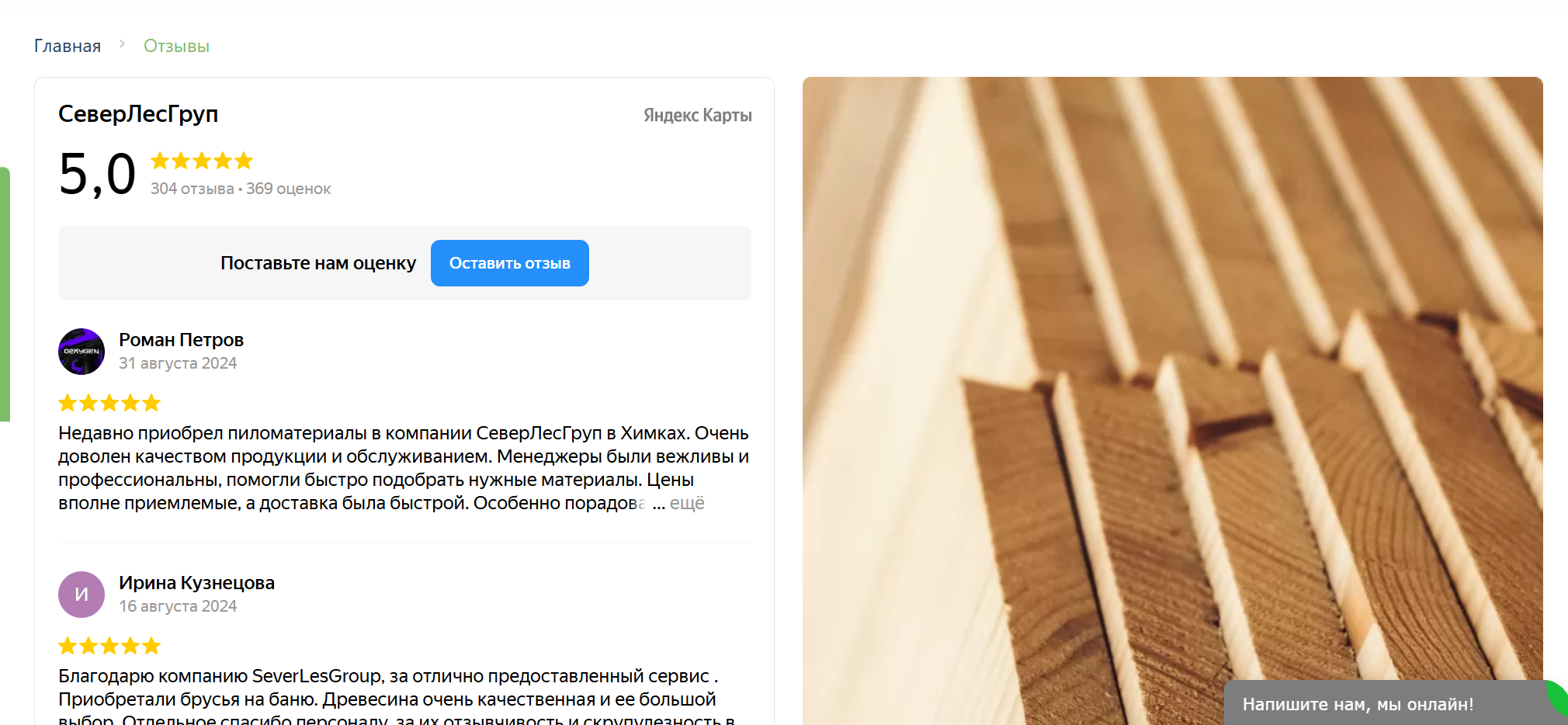The image size is (1568, 725).
Task: Click the star rating on Irina Kuznetsova's review
Action: (x=109, y=646)
